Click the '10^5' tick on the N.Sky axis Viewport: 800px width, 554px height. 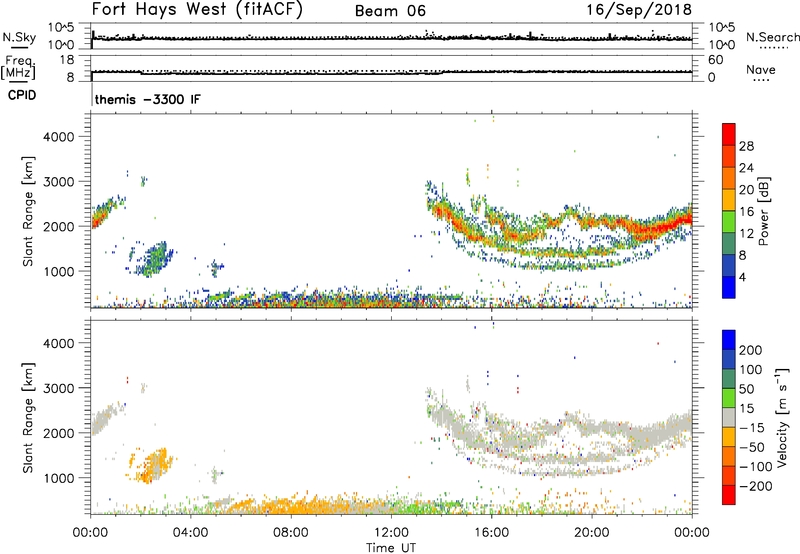[61, 27]
